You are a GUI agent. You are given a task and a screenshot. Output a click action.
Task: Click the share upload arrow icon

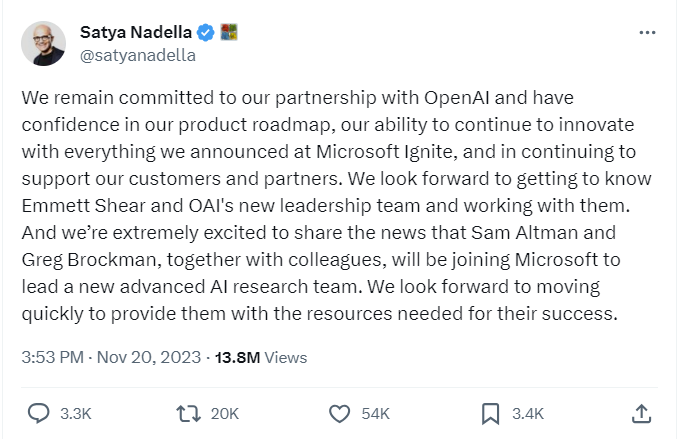(642, 411)
